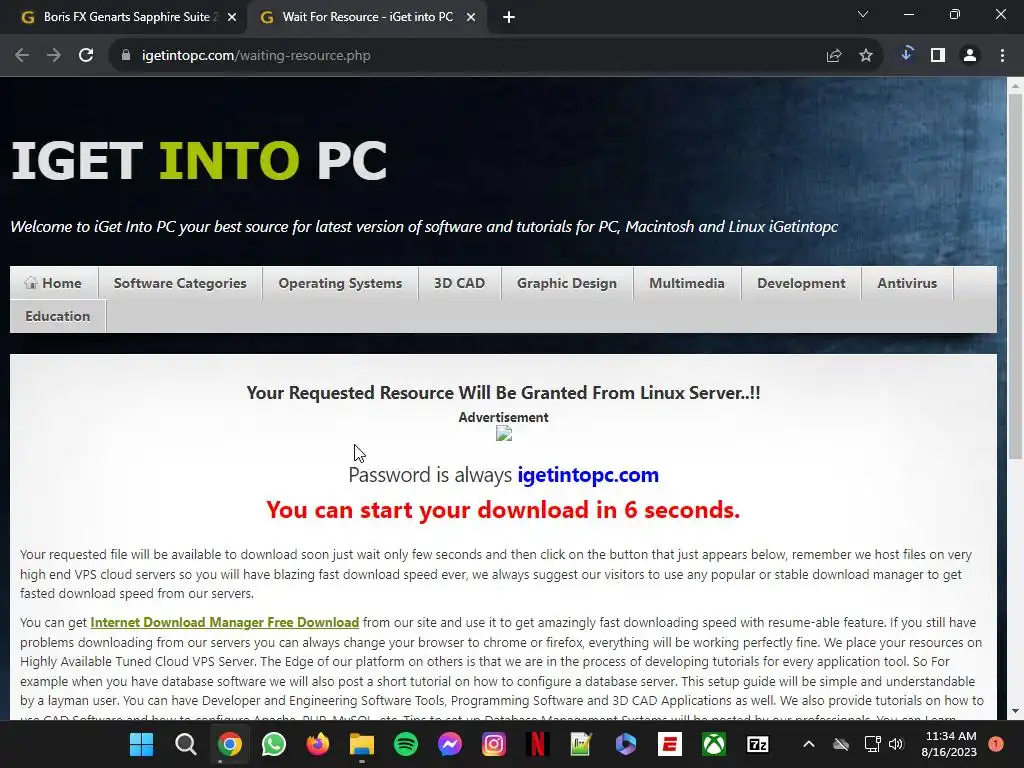Viewport: 1024px width, 768px height.
Task: Open the Chrome profile avatar
Action: coord(970,56)
